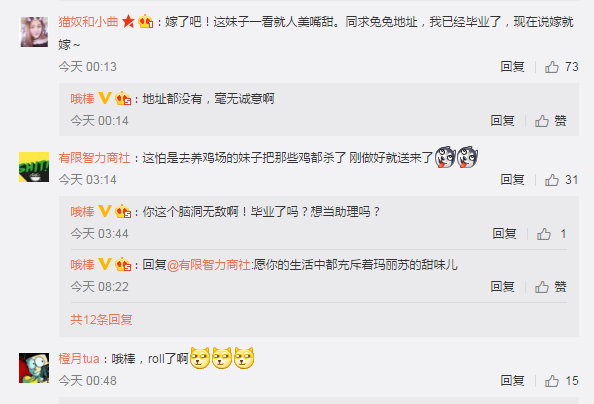Like 喉棒's reply posted at 00:14

(x=542, y=121)
